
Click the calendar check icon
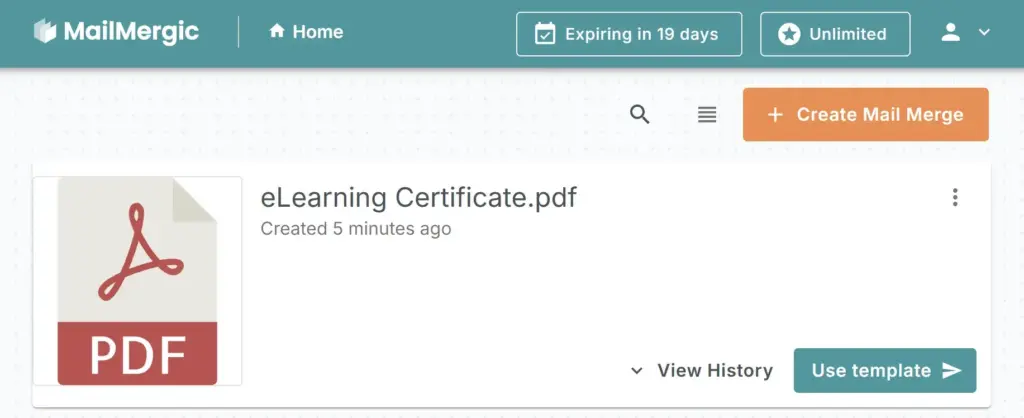(x=545, y=34)
